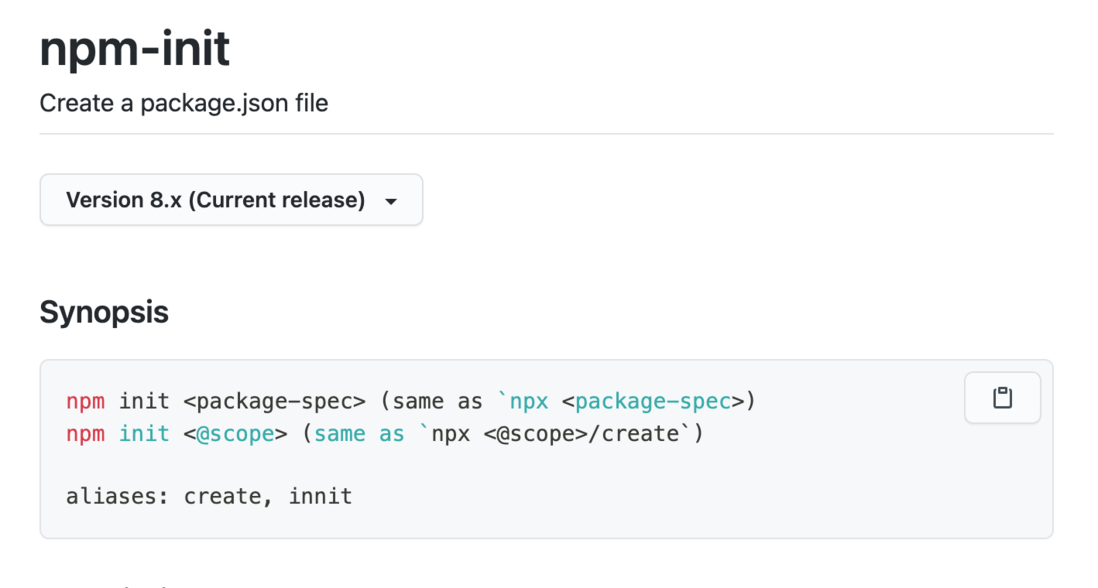The width and height of the screenshot is (1098, 588).
Task: Select the 'Create a package.json file' description
Action: [x=183, y=103]
